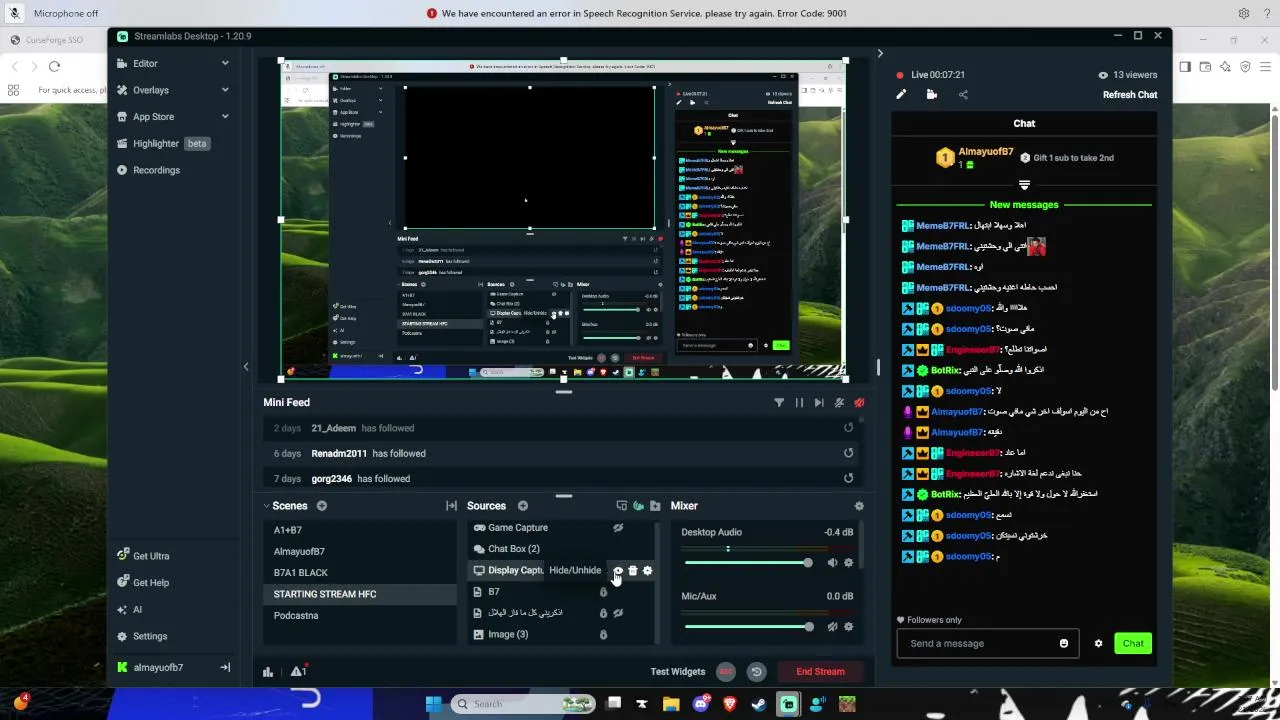Expand the App Store sidebar chevron
Screen dimensions: 1280x720
pos(225,117)
